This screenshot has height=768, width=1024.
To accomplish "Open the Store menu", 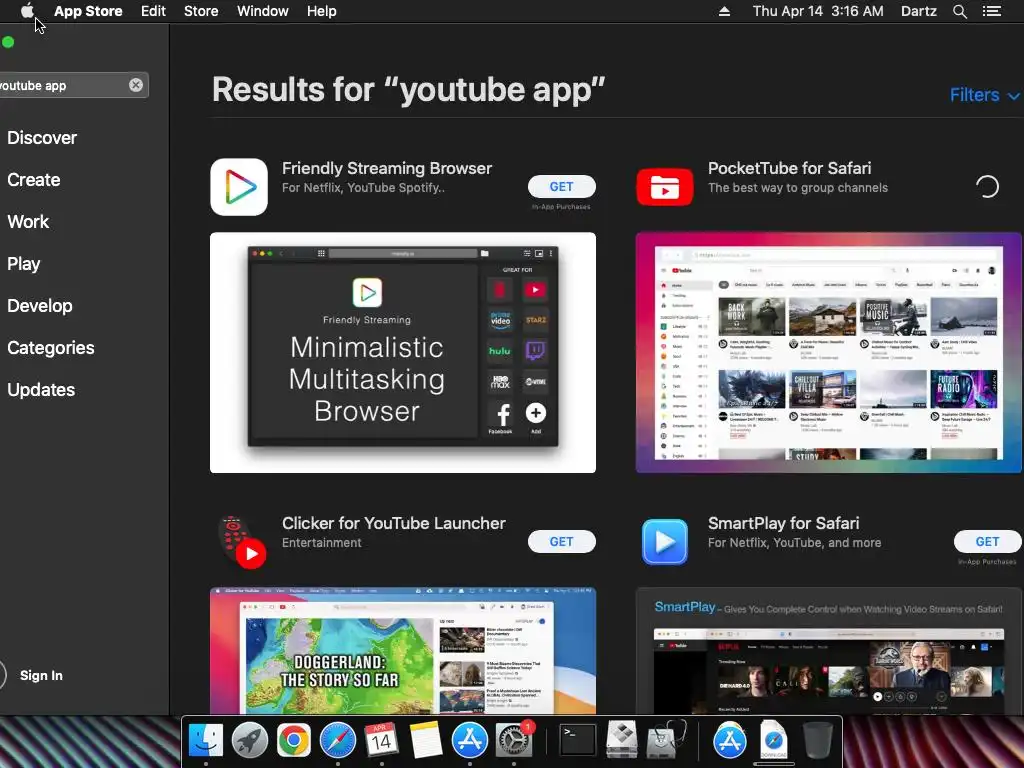I will (x=201, y=11).
